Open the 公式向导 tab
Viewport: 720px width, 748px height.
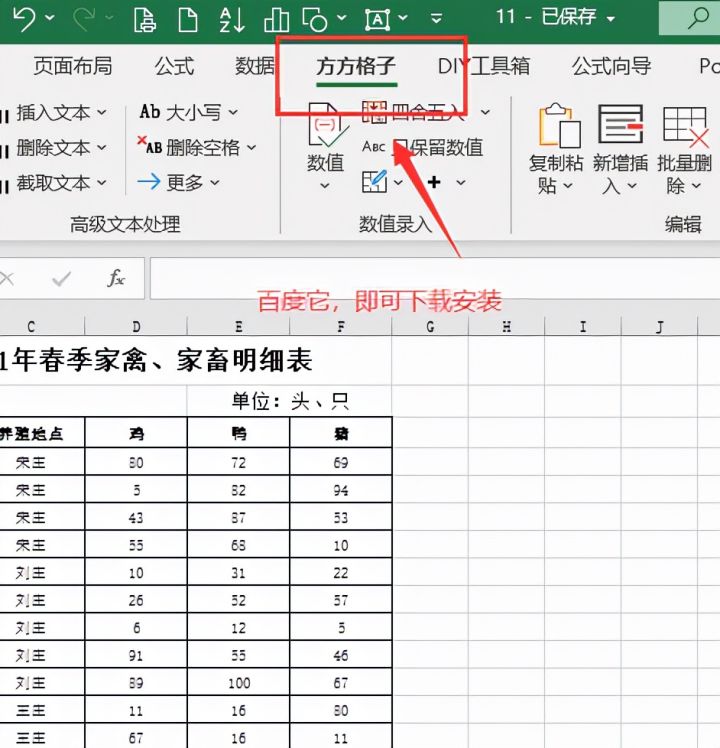click(x=612, y=66)
